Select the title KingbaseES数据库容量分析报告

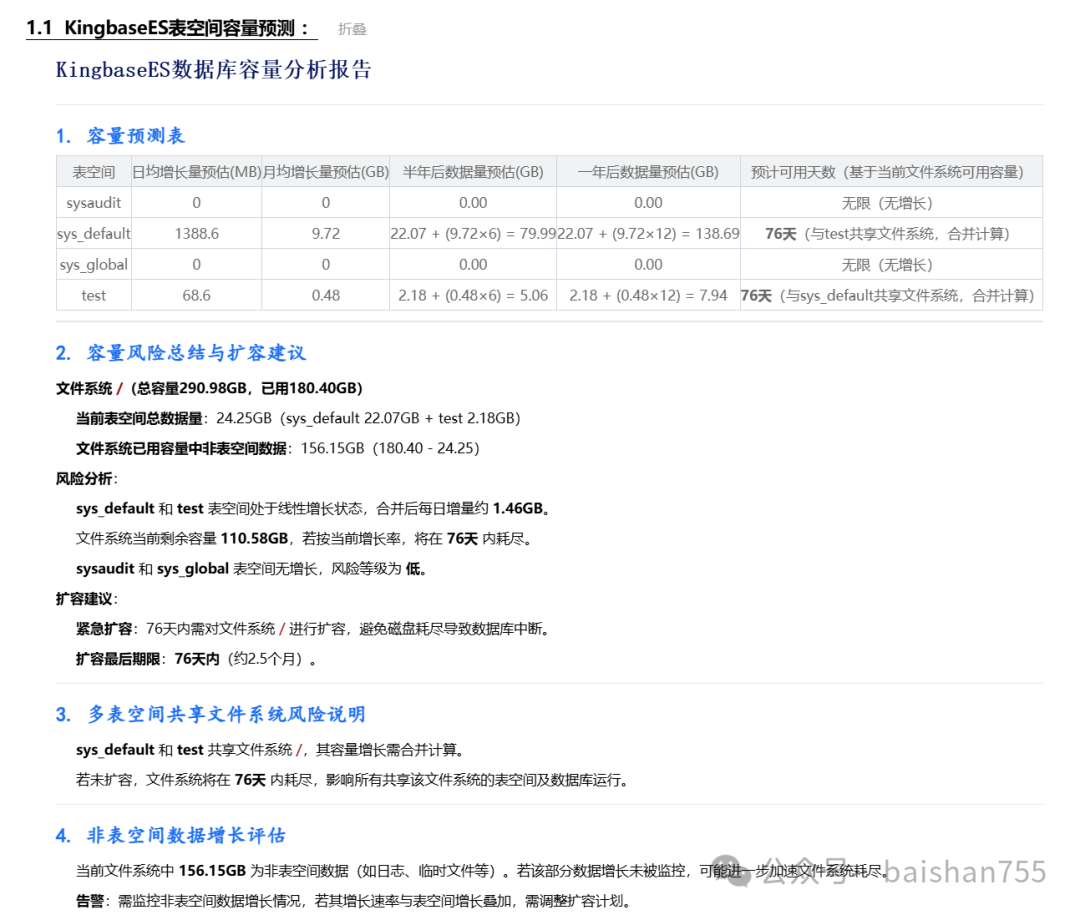pyautogui.click(x=214, y=70)
